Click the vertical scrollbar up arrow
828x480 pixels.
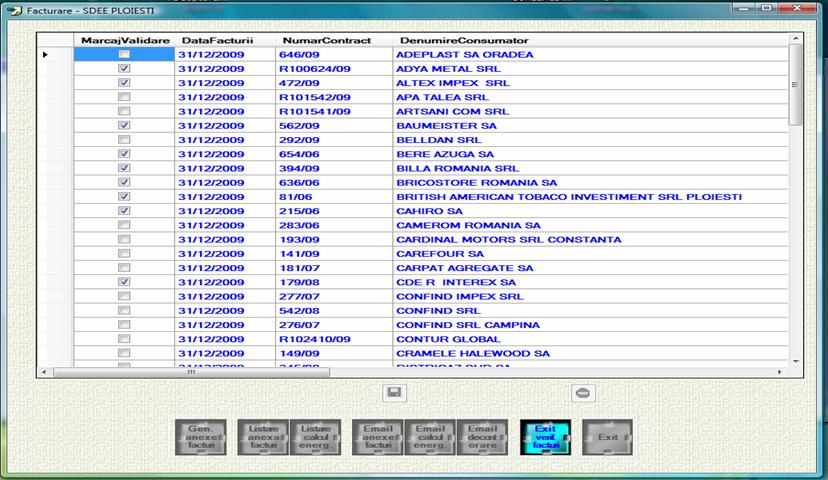point(796,39)
